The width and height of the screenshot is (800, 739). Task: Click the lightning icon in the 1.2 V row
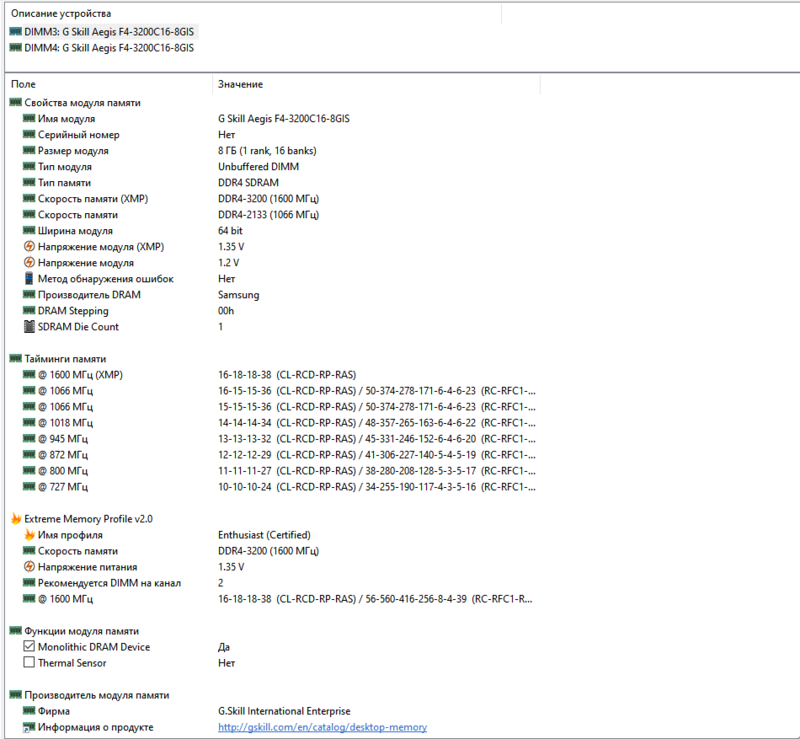[29, 263]
